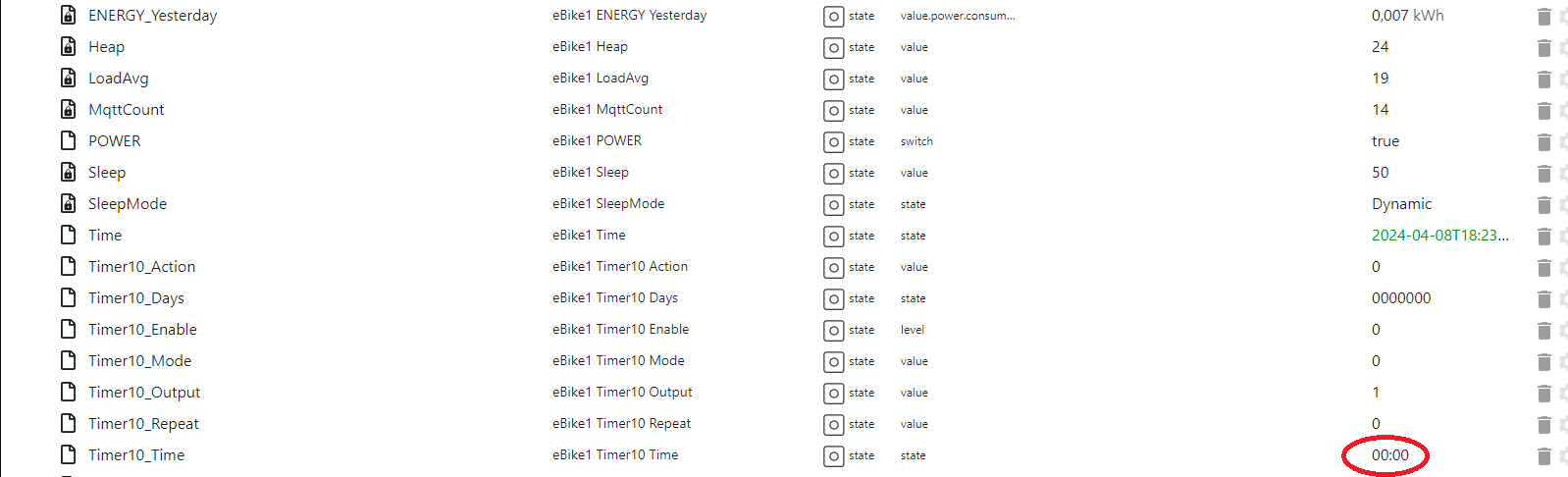Click the circled Timer10_Time value 00:00
1568x477 pixels.
(1389, 455)
